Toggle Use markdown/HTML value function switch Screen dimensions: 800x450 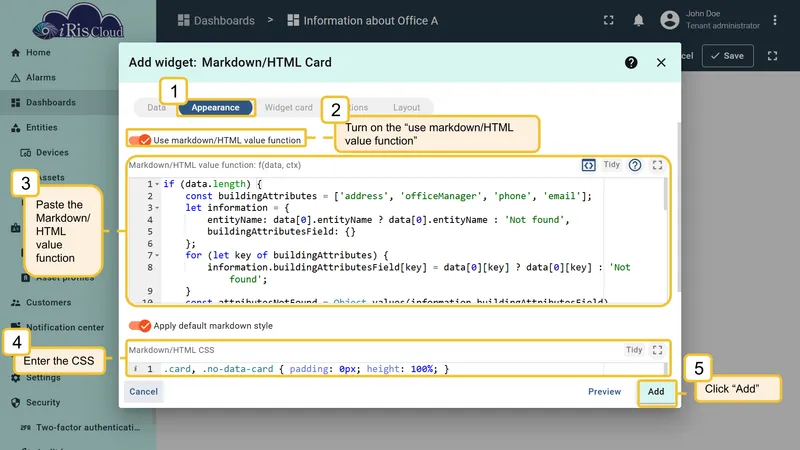tap(140, 140)
